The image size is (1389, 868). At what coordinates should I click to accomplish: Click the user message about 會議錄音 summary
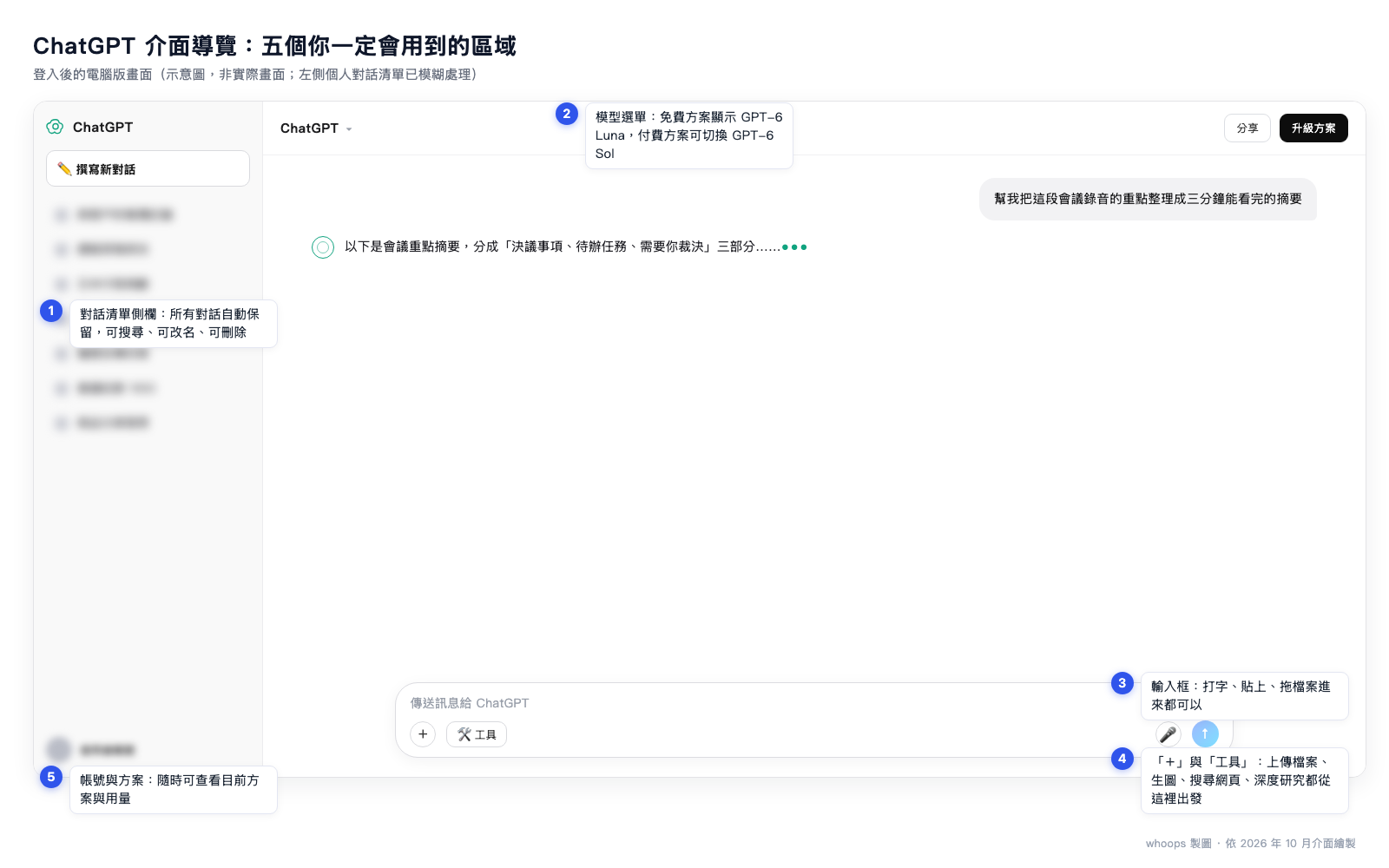1148,199
